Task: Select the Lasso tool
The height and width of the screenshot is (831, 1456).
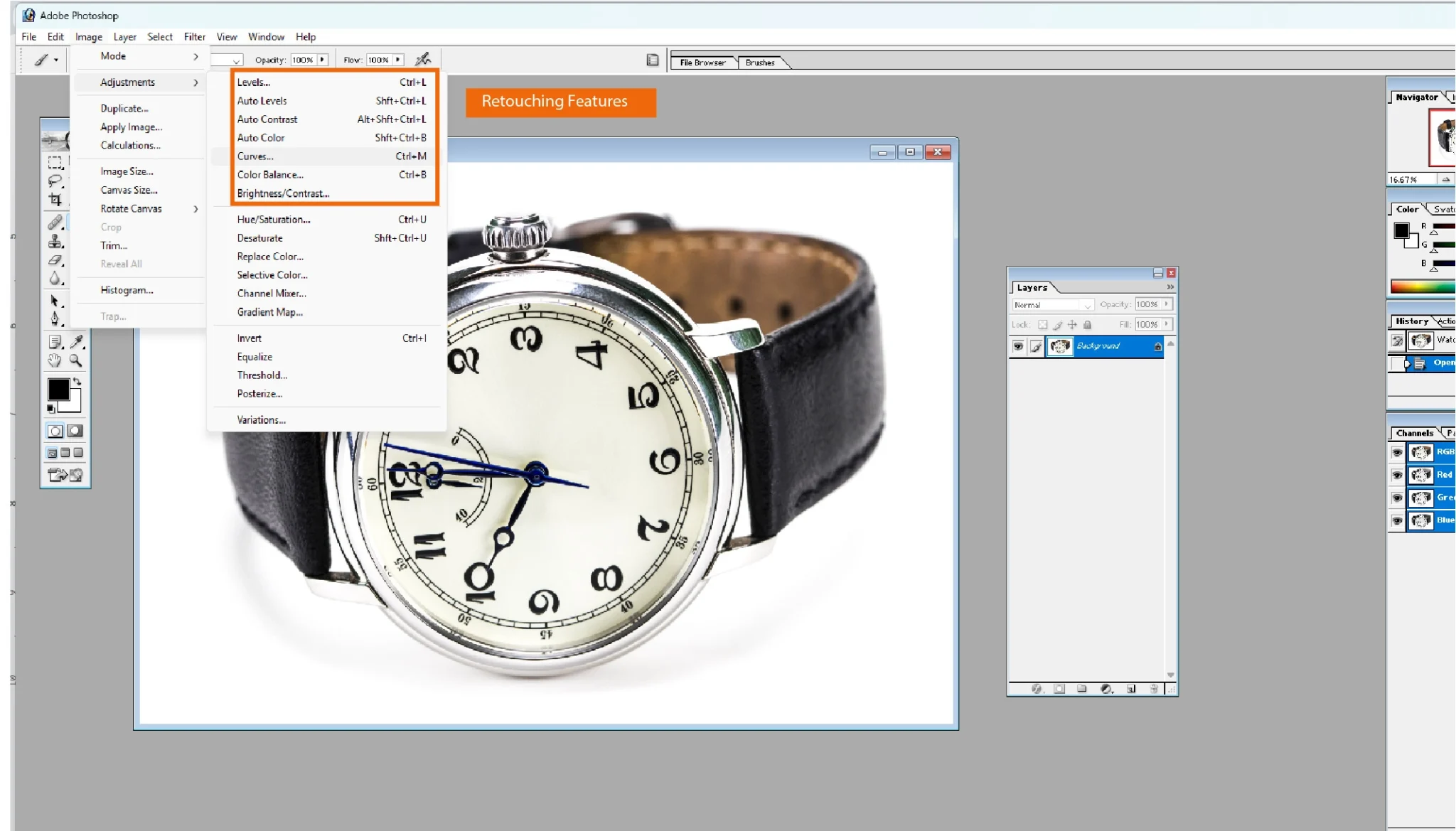Action: [55, 181]
